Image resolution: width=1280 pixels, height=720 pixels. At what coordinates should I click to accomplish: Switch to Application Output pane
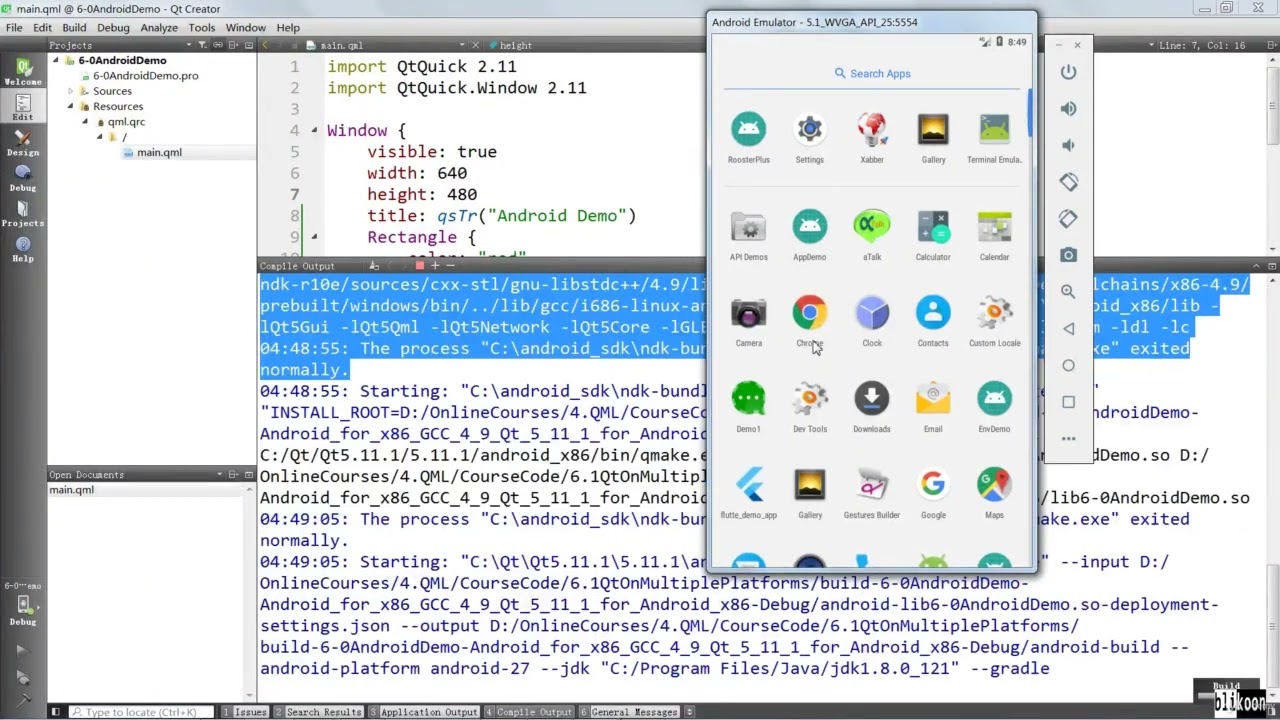click(x=424, y=712)
